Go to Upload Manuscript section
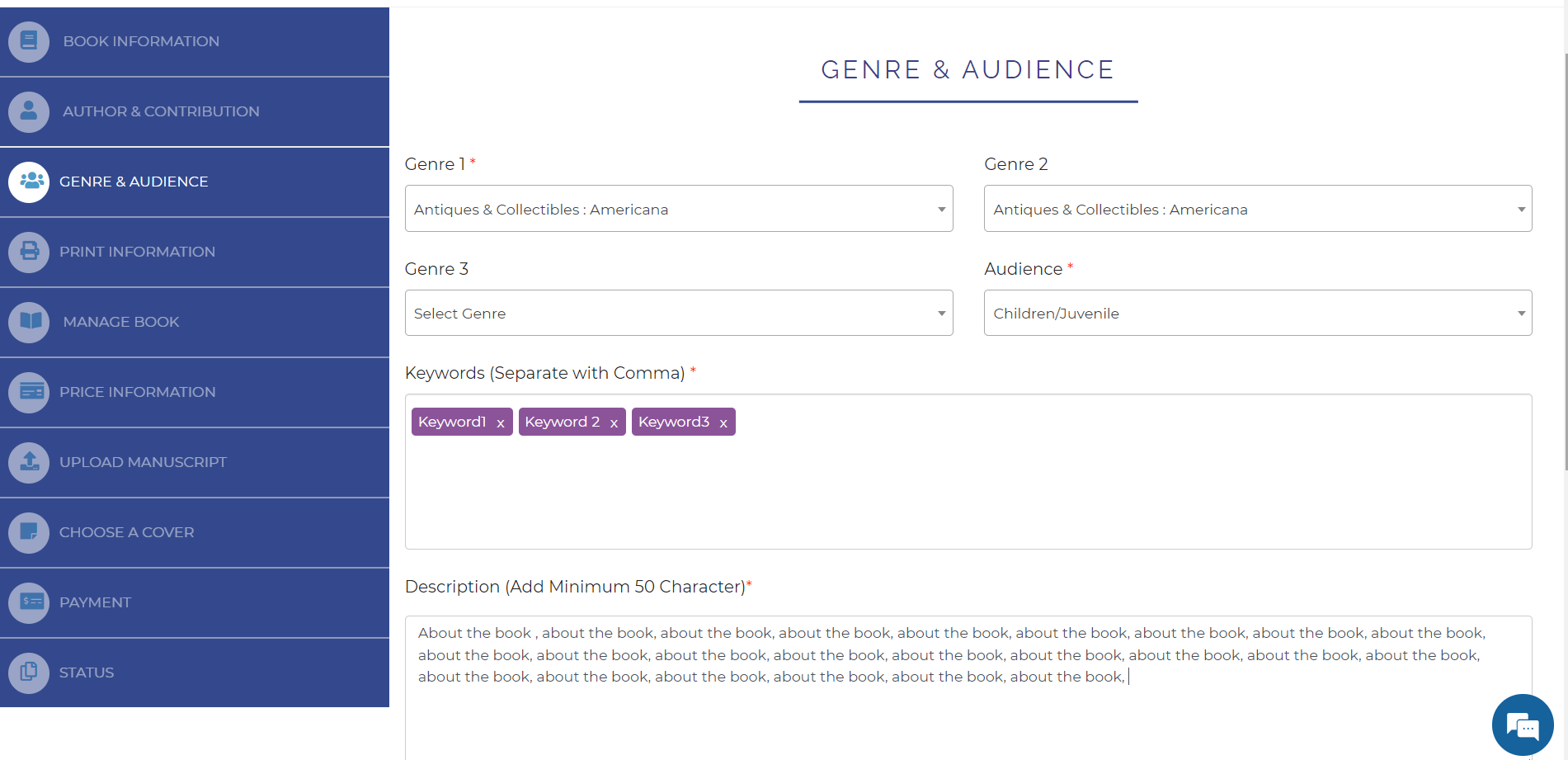The image size is (1568, 760). click(195, 462)
